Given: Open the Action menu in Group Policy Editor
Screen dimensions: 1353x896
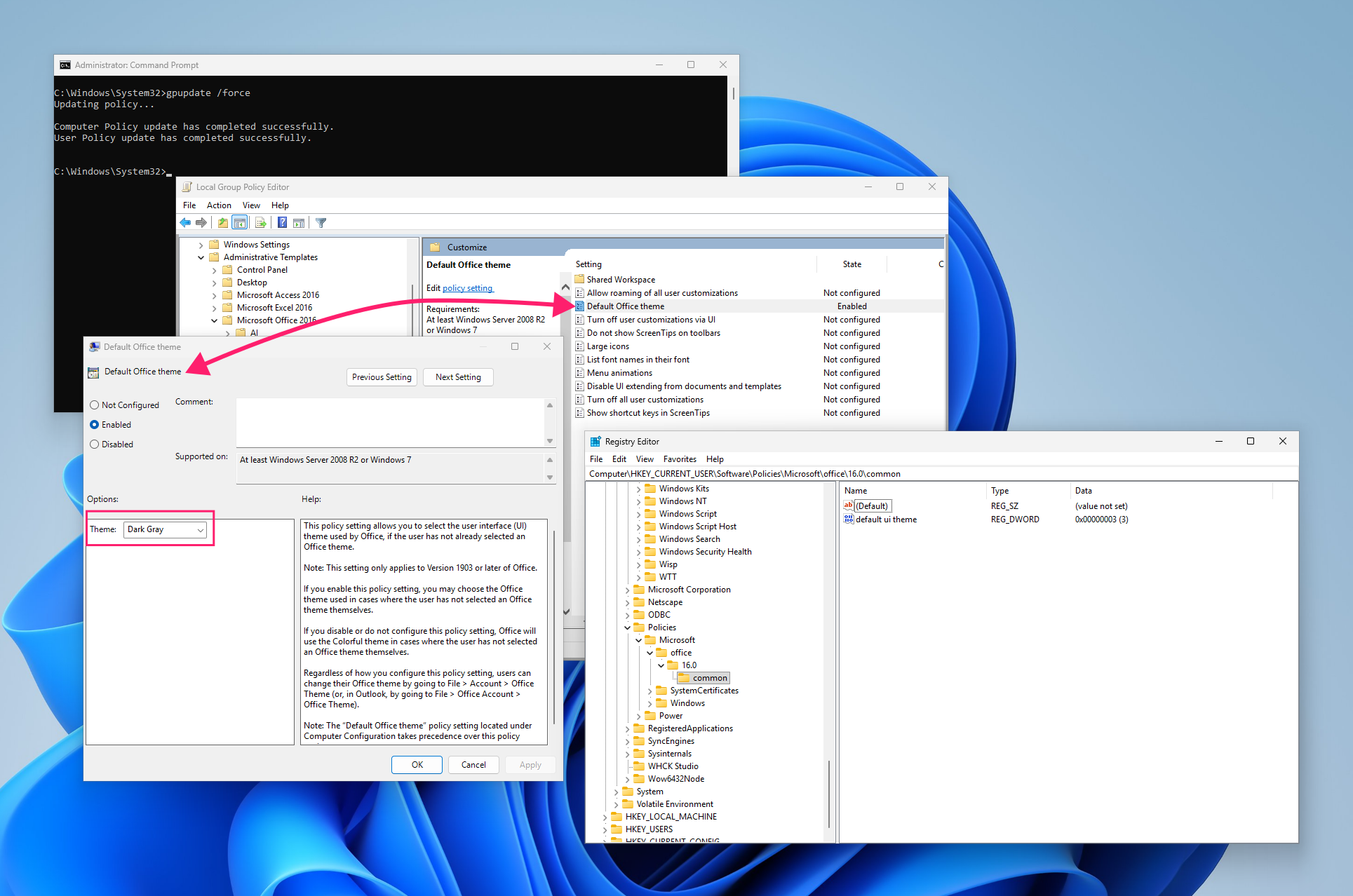Looking at the screenshot, I should [219, 205].
